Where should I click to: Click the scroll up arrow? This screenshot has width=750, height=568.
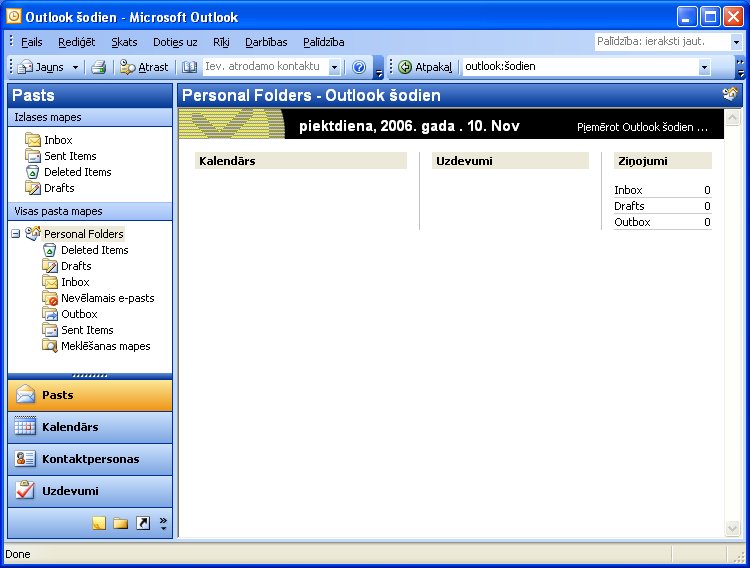pyautogui.click(x=732, y=118)
